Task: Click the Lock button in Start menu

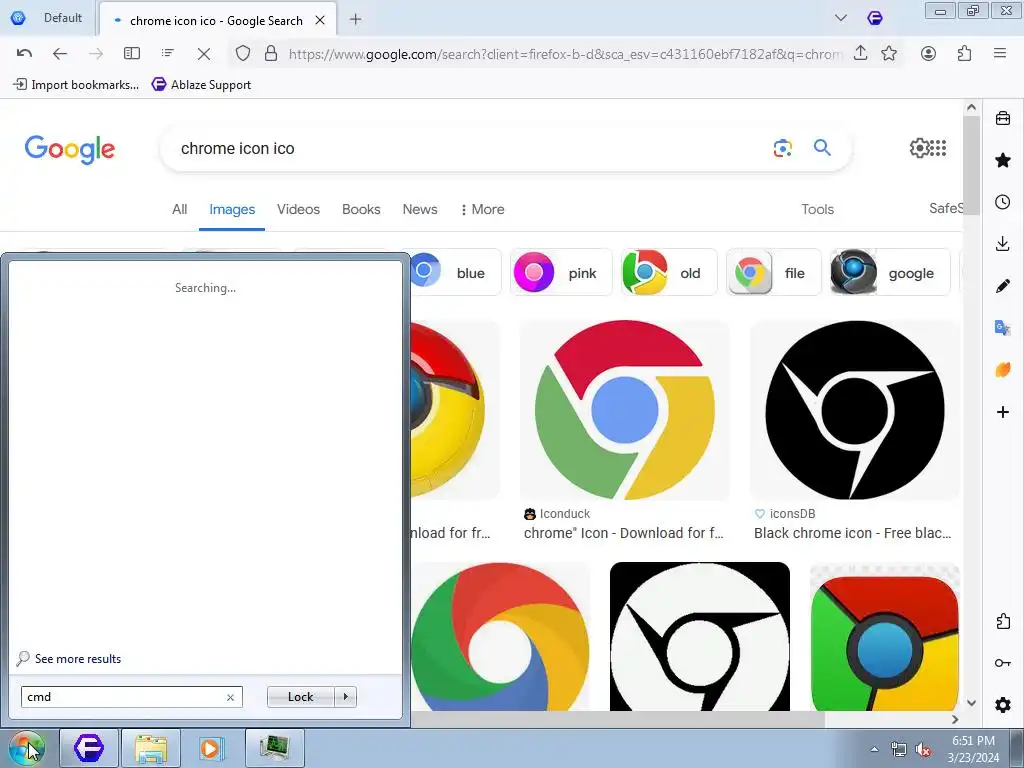Action: click(x=300, y=697)
